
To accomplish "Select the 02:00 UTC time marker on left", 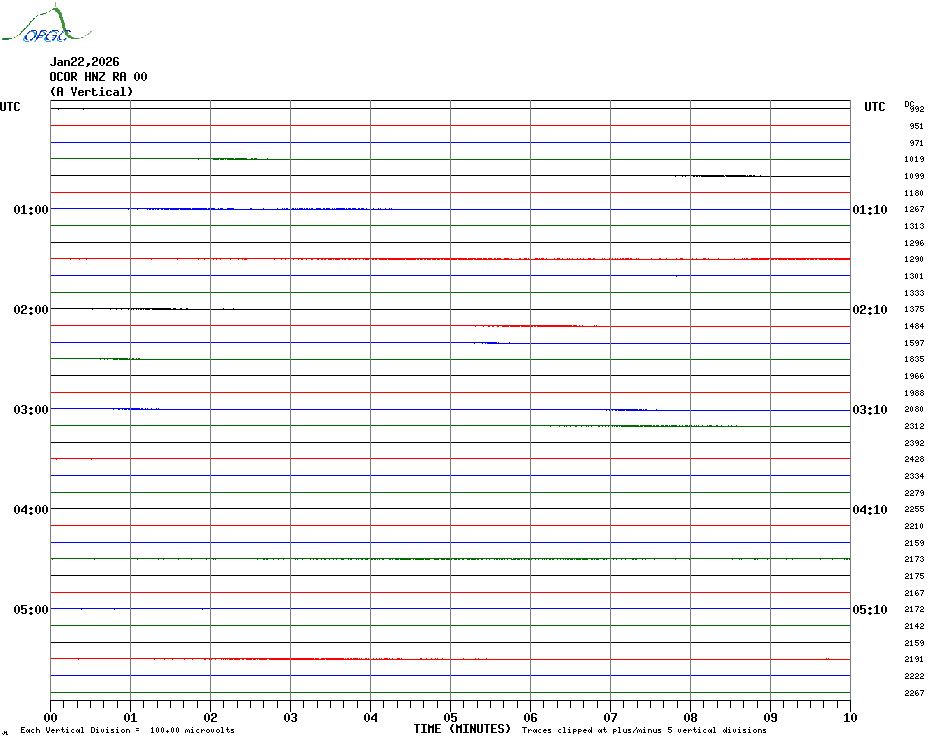I will [31, 310].
